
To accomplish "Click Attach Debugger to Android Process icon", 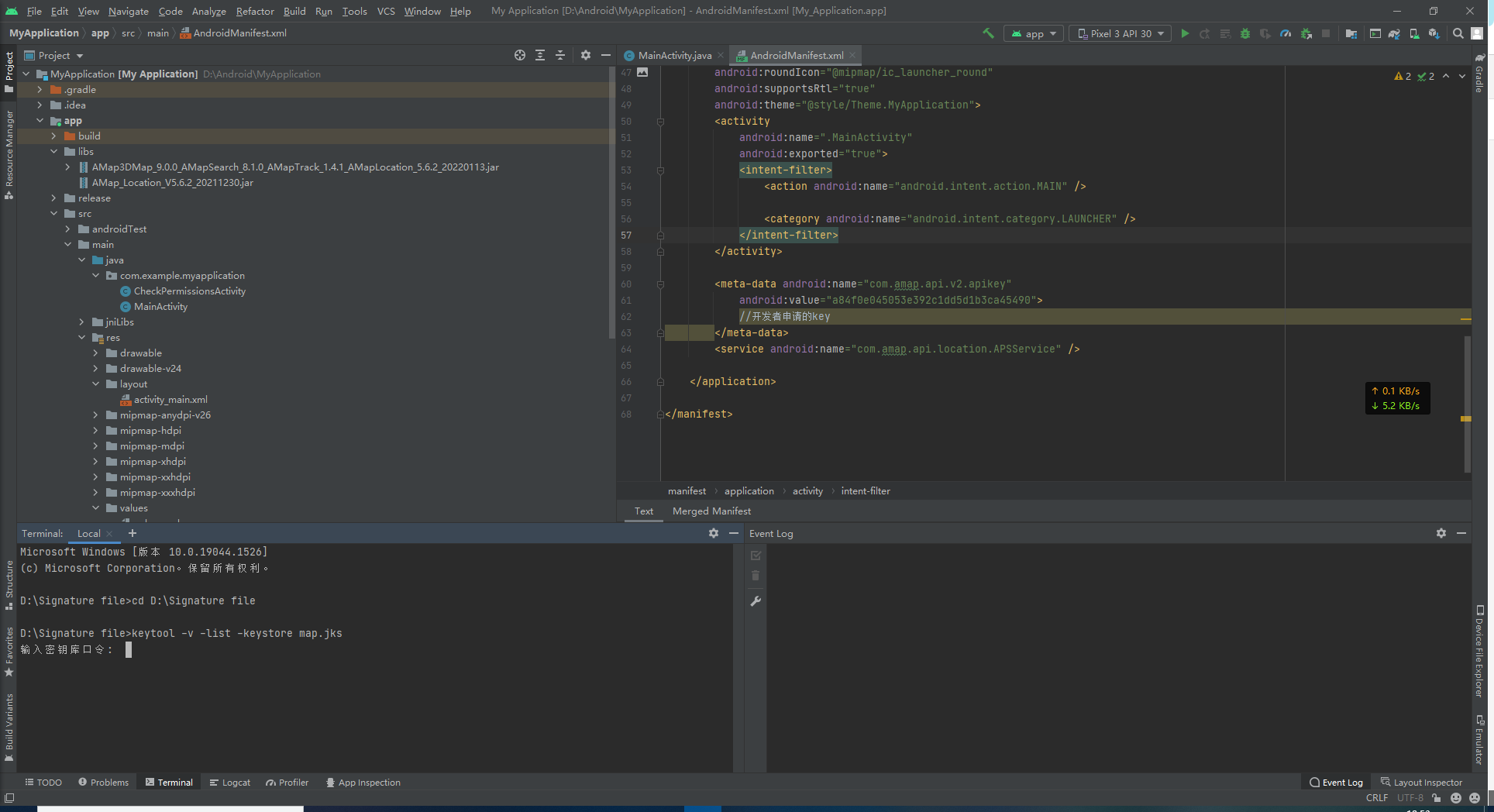I will click(1306, 33).
